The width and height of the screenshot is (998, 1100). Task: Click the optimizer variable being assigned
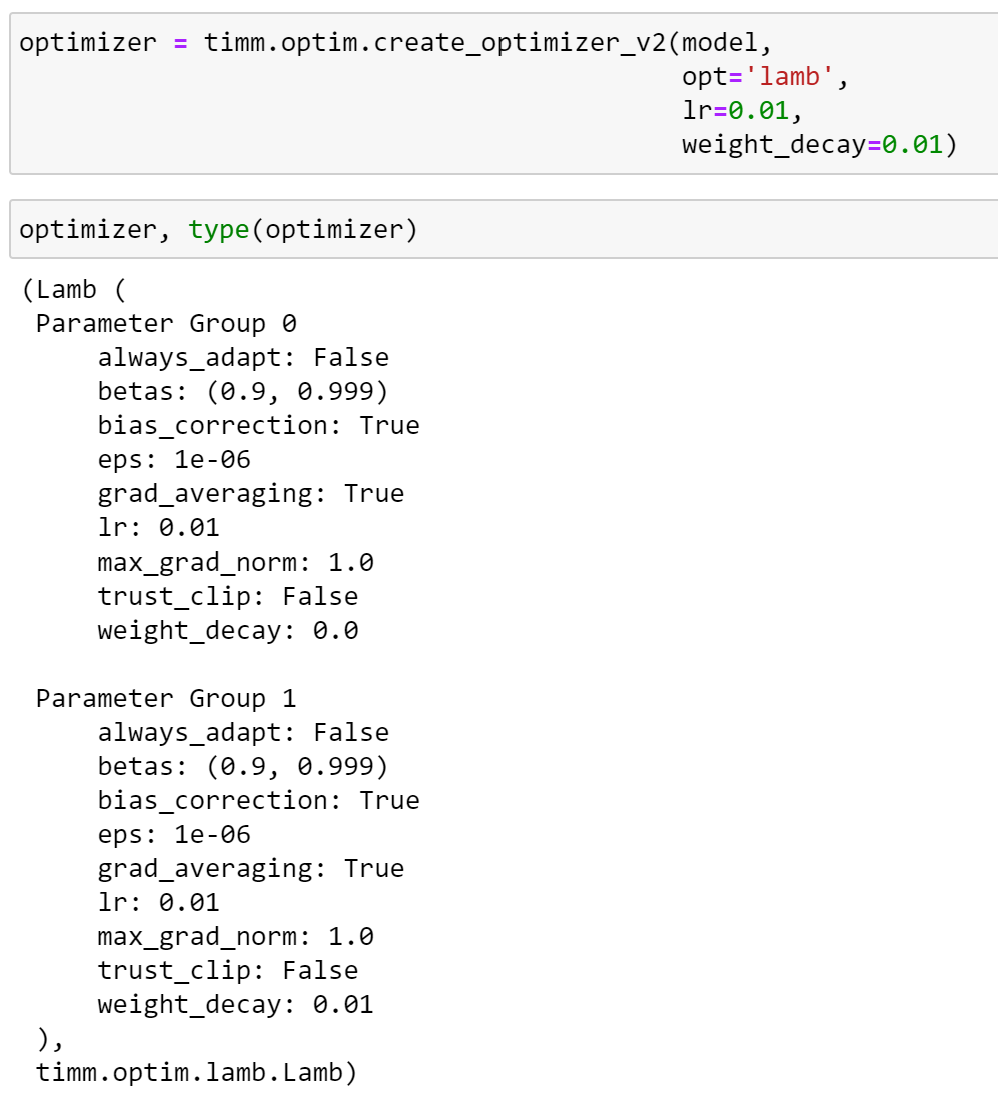click(88, 43)
